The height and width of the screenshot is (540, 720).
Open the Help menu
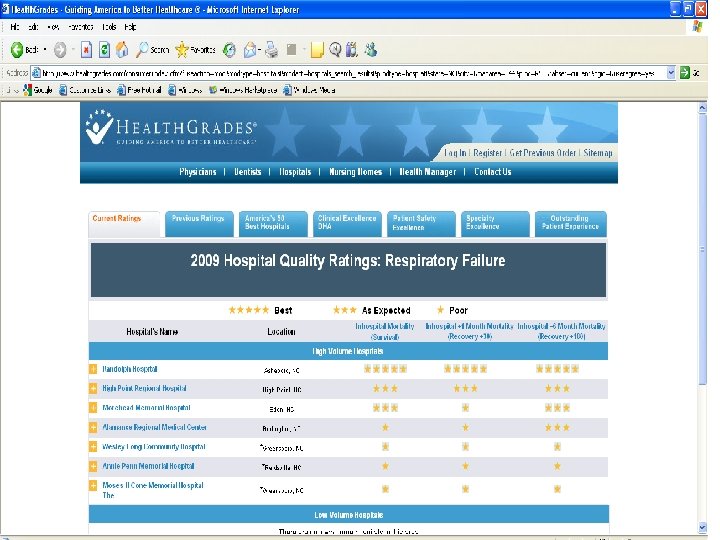click(x=130, y=27)
